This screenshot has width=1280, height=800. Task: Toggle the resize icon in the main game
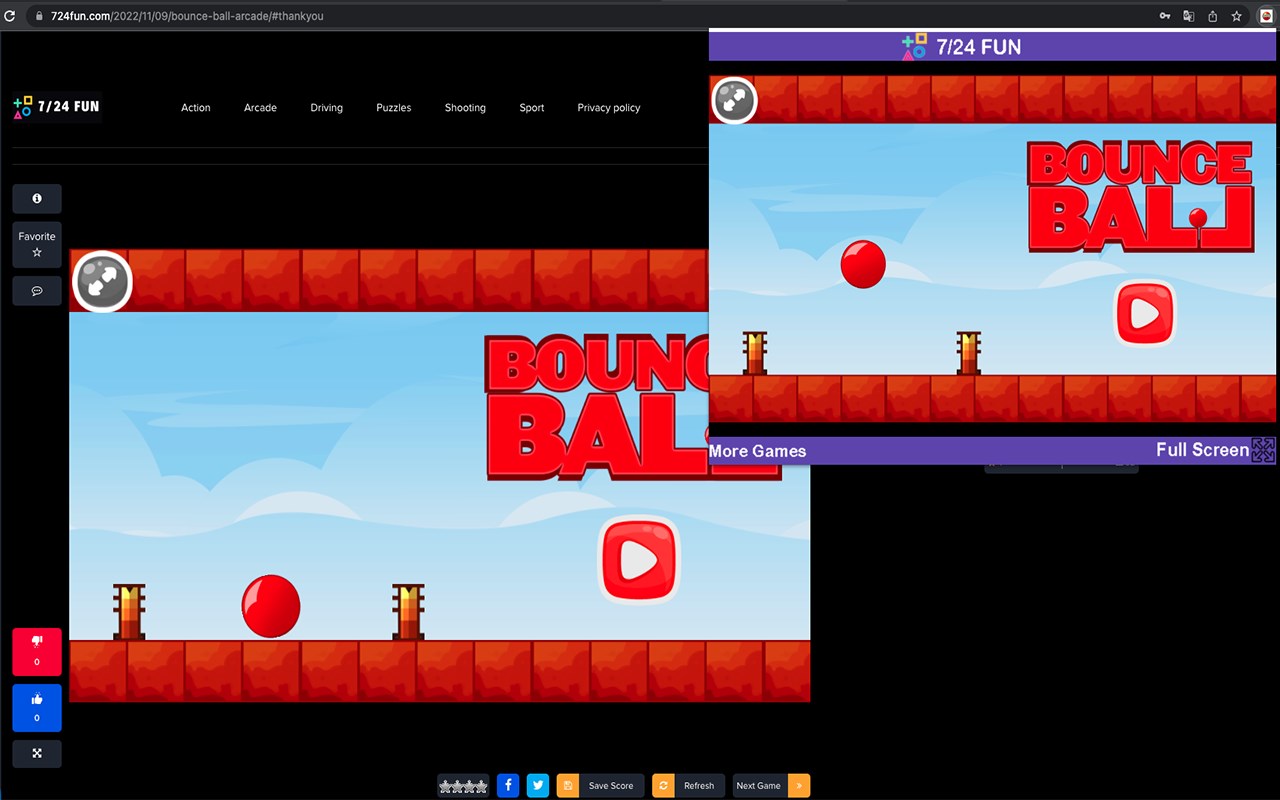[x=102, y=282]
